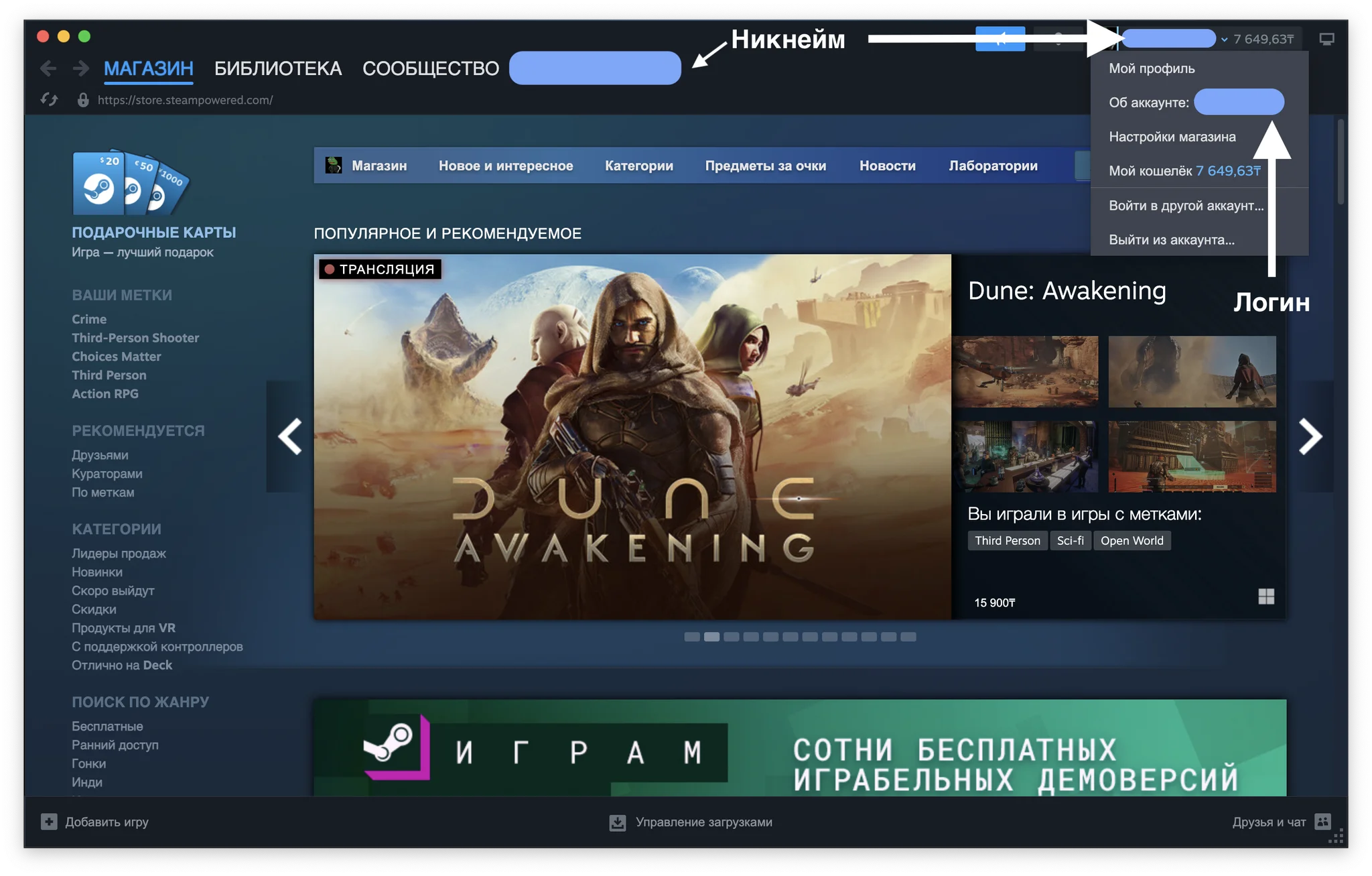This screenshot has height=876, width=1372.
Task: Choose Войти в другой аккаунт
Action: pos(1199,206)
